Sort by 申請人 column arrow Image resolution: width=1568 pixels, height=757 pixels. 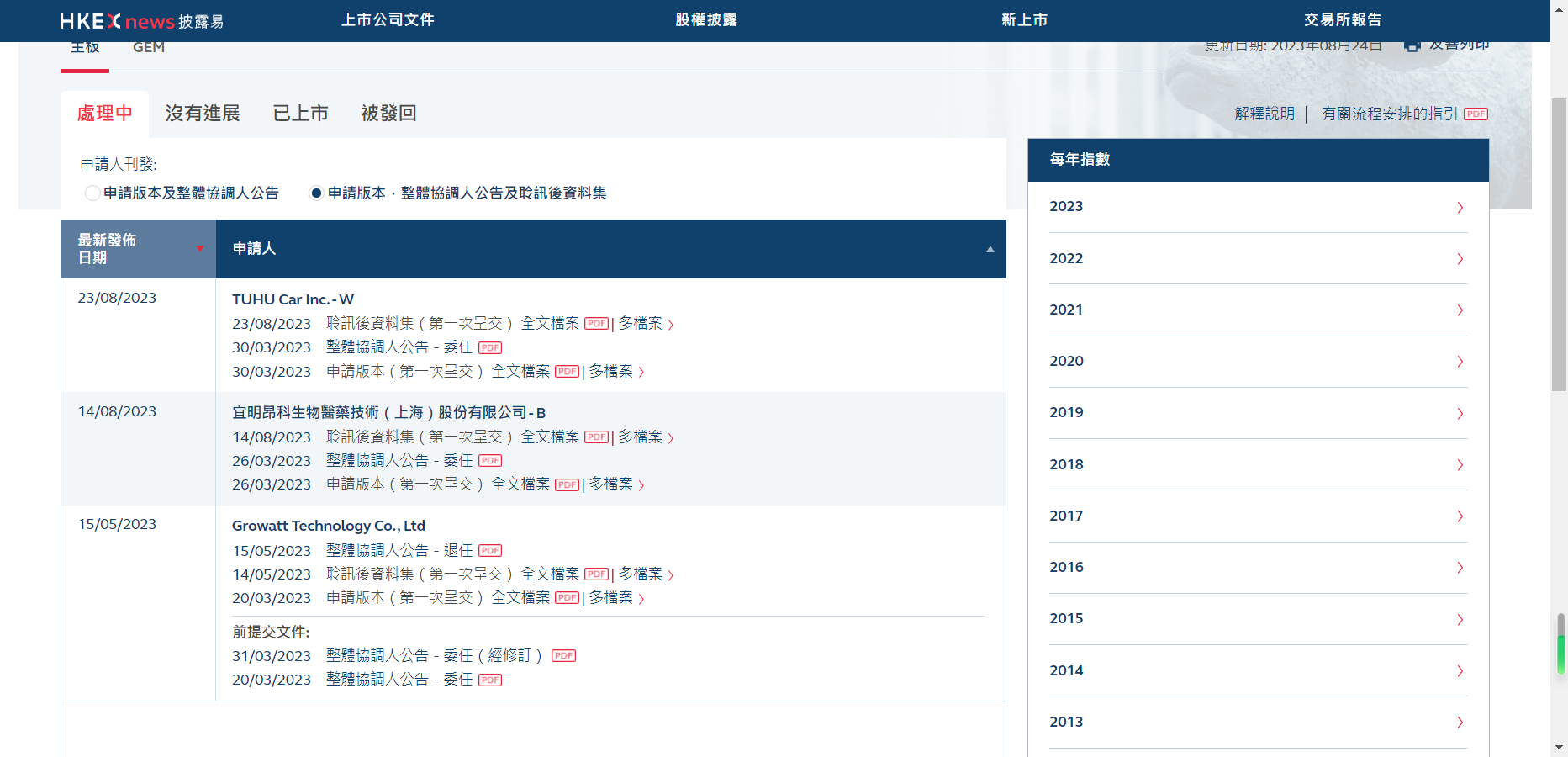coord(990,249)
